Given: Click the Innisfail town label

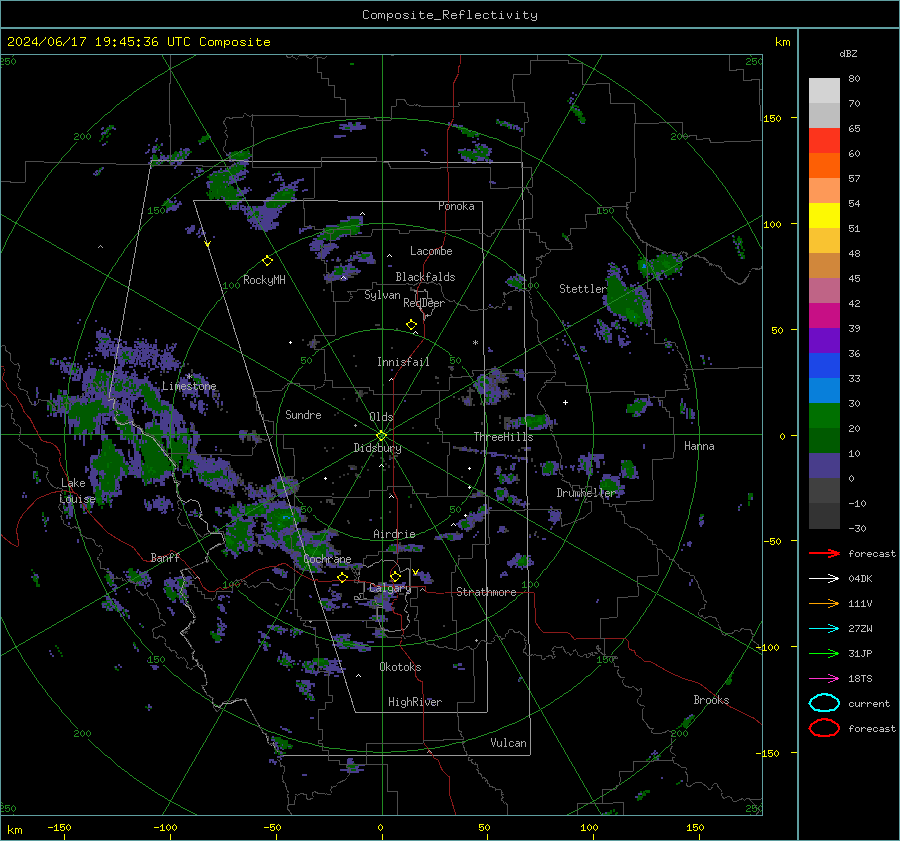Looking at the screenshot, I should click(x=403, y=362).
